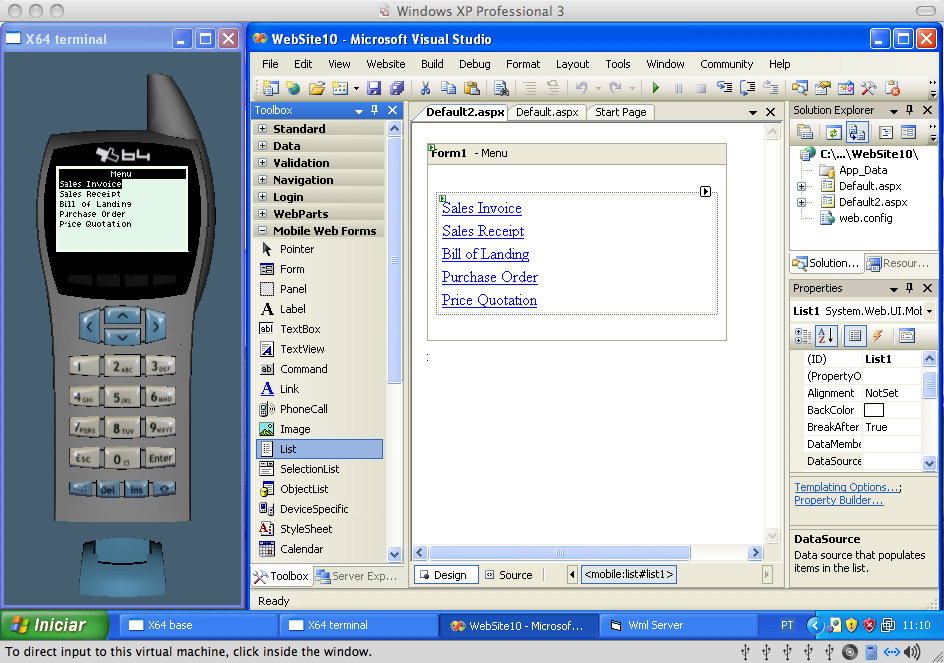This screenshot has height=663, width=944.
Task: Switch to the Default.aspx tab
Action: [x=547, y=112]
